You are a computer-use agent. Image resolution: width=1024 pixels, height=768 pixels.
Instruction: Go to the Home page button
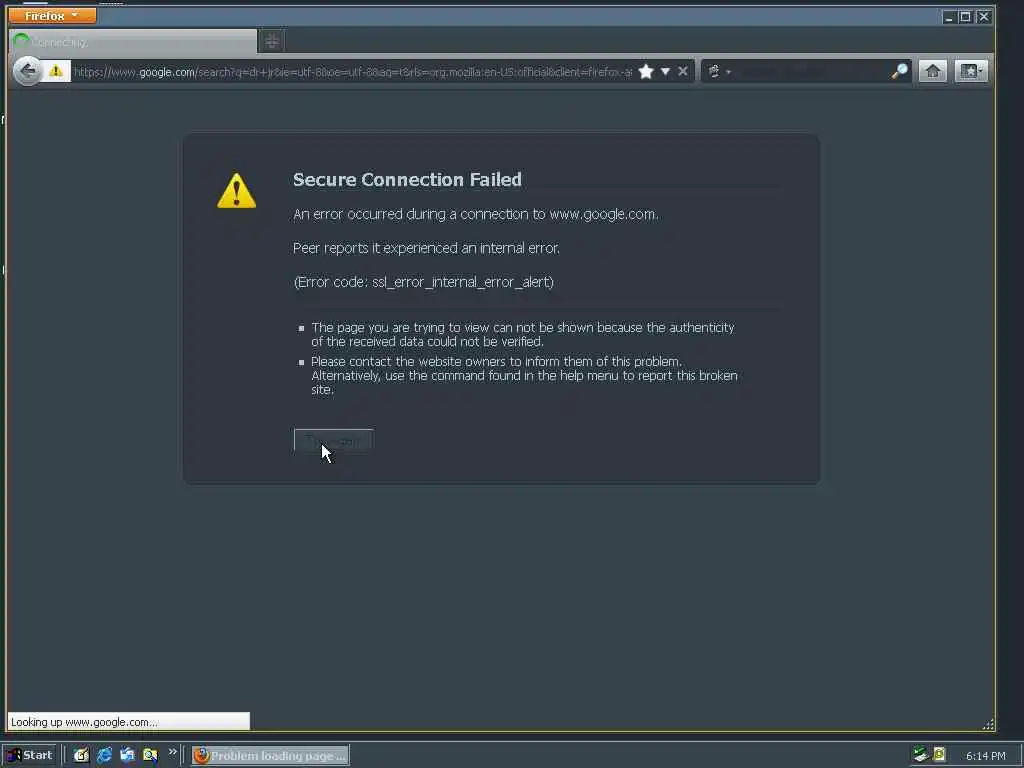(x=932, y=71)
